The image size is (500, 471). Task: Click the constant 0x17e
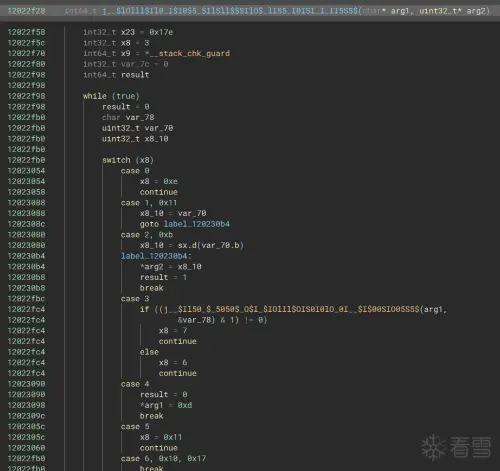(x=161, y=32)
